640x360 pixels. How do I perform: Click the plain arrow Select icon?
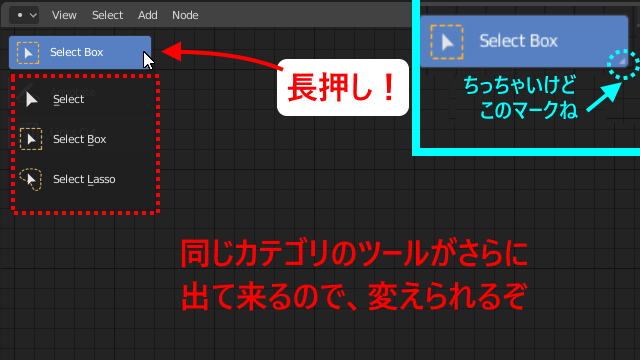[x=31, y=99]
